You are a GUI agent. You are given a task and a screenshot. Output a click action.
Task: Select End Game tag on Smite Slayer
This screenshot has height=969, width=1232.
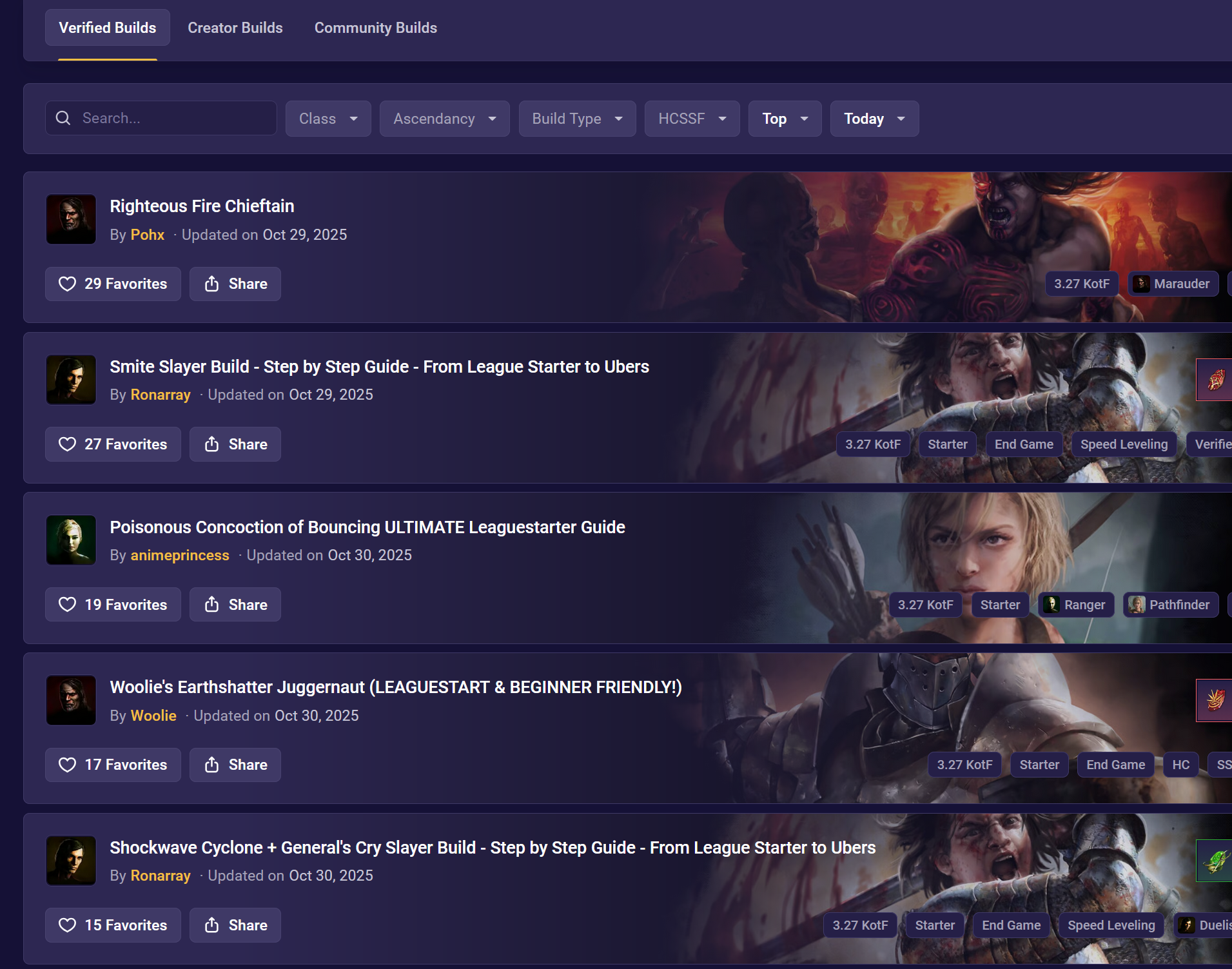click(1024, 444)
